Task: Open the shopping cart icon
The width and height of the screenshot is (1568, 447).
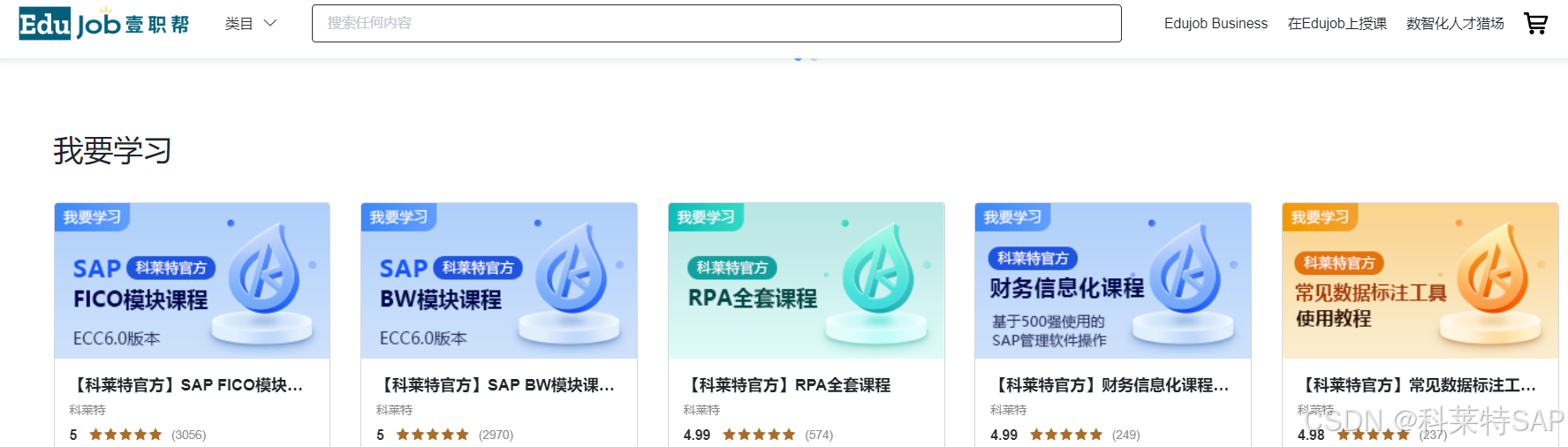Action: click(1536, 24)
